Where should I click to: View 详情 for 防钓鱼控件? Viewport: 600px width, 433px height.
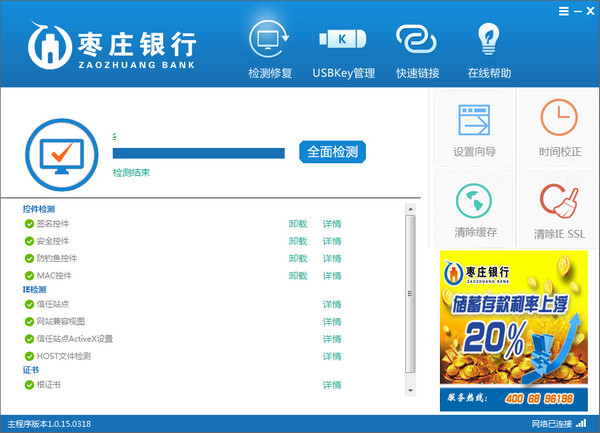pos(332,259)
